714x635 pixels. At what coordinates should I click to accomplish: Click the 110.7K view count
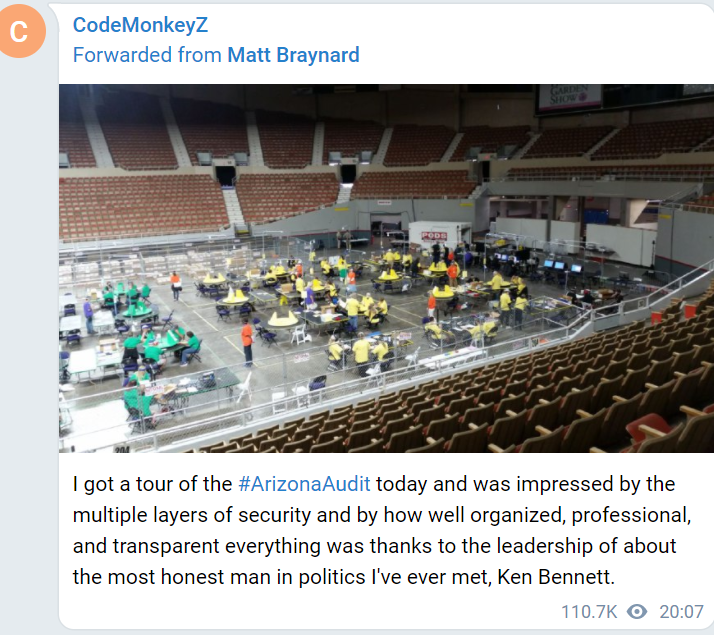coord(589,611)
